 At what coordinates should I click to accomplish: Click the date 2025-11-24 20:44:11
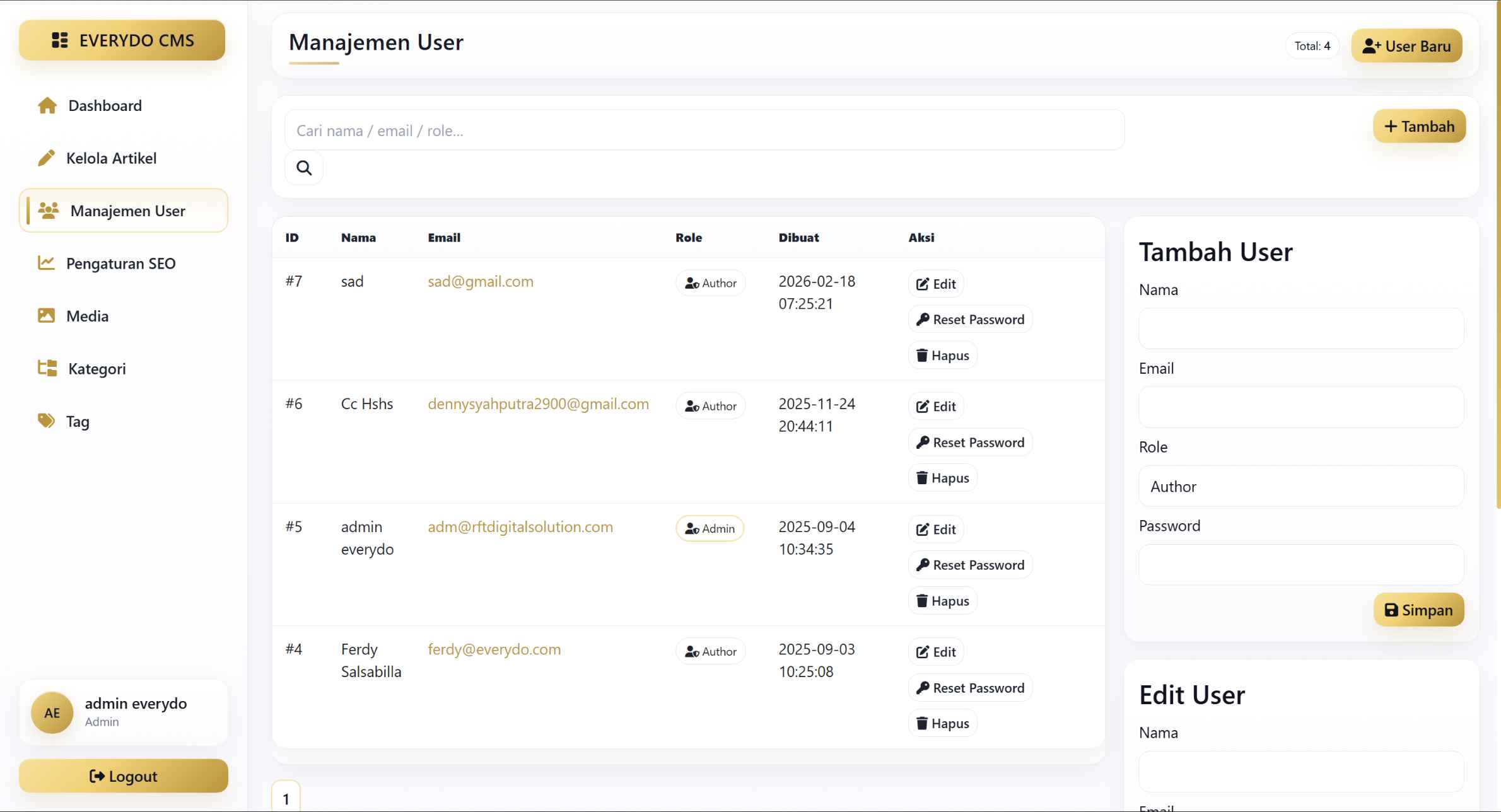(817, 415)
